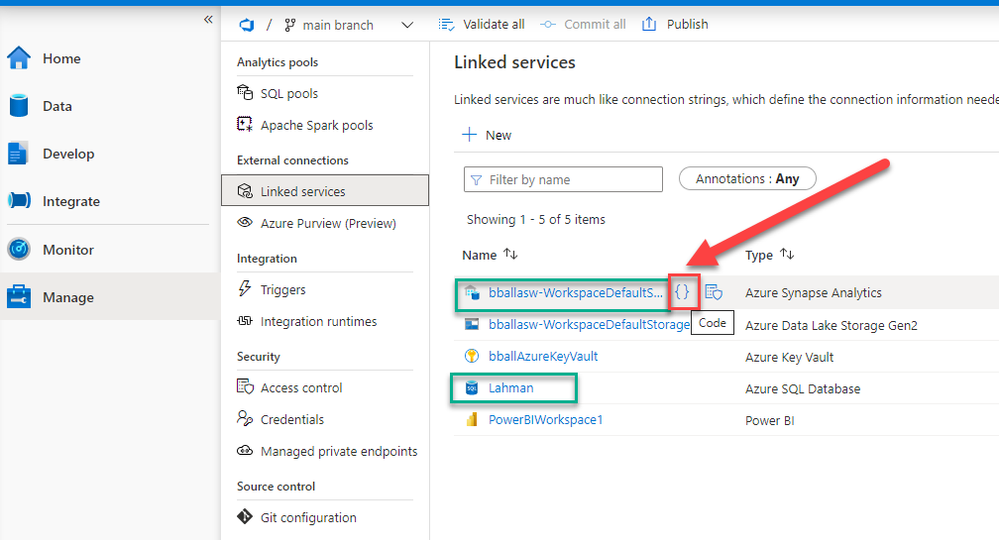Click the Integration runtimes icon

(x=245, y=320)
